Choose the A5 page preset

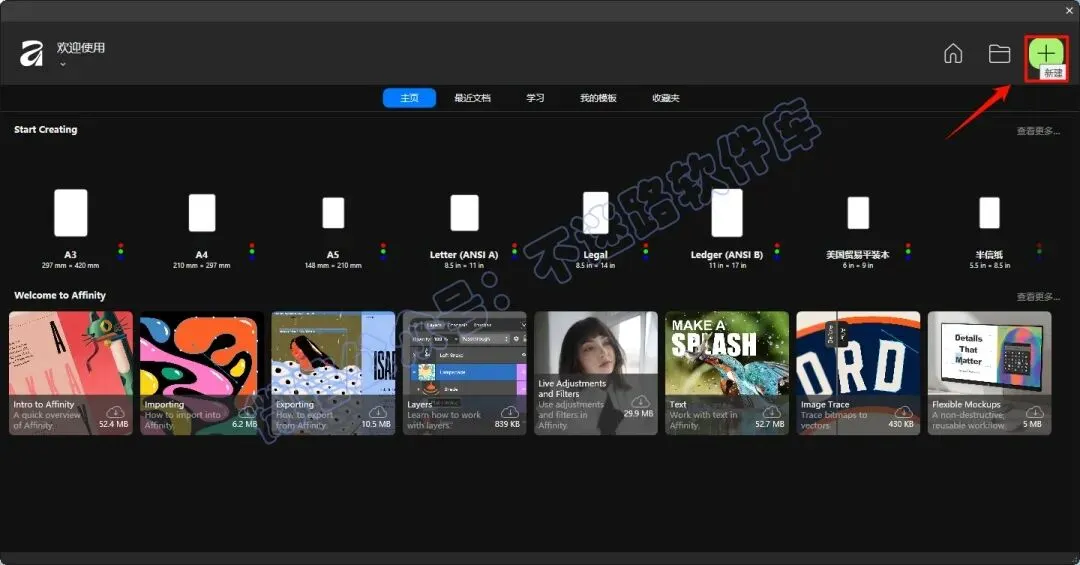tap(333, 213)
